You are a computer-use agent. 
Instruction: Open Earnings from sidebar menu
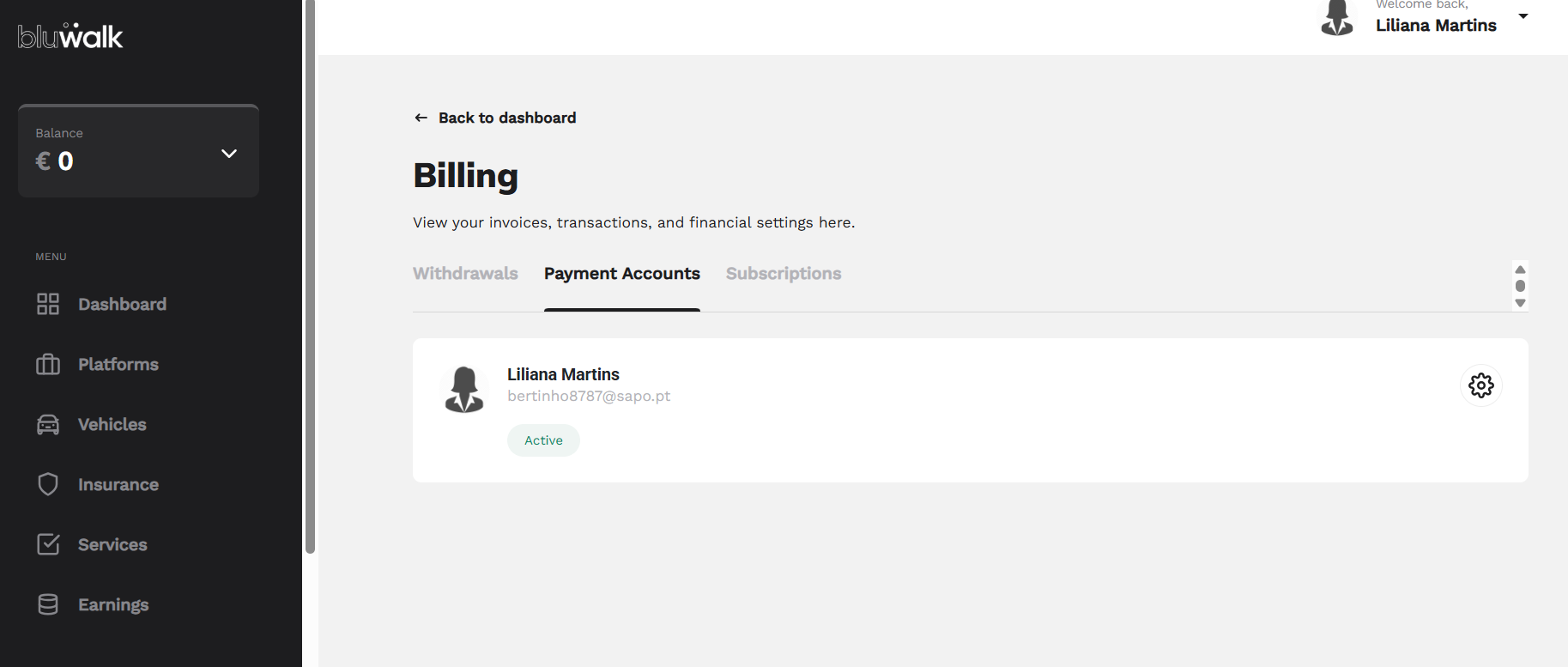(113, 604)
